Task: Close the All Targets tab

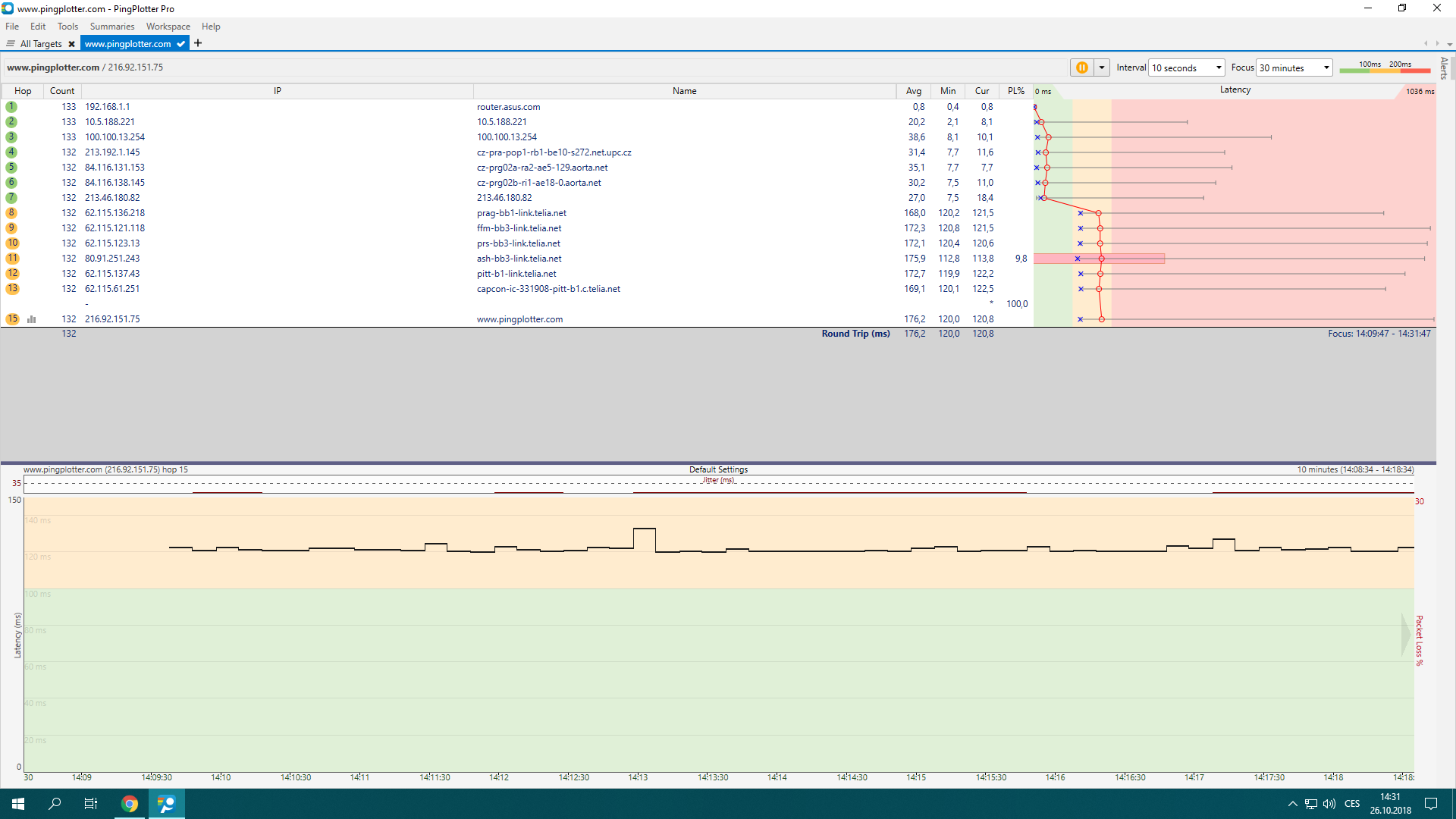Action: [71, 44]
